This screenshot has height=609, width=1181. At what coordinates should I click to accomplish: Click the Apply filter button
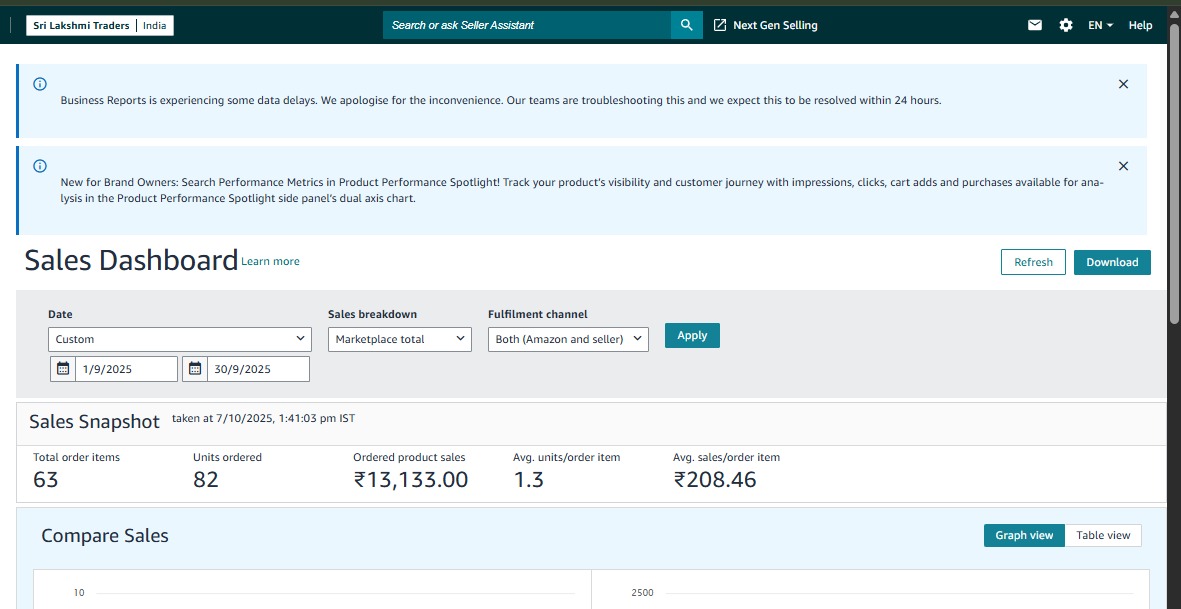(692, 336)
